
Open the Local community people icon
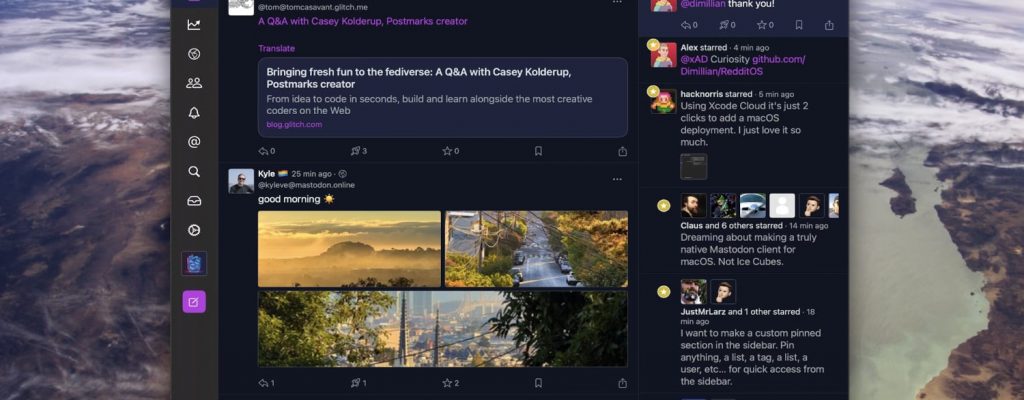coord(194,83)
